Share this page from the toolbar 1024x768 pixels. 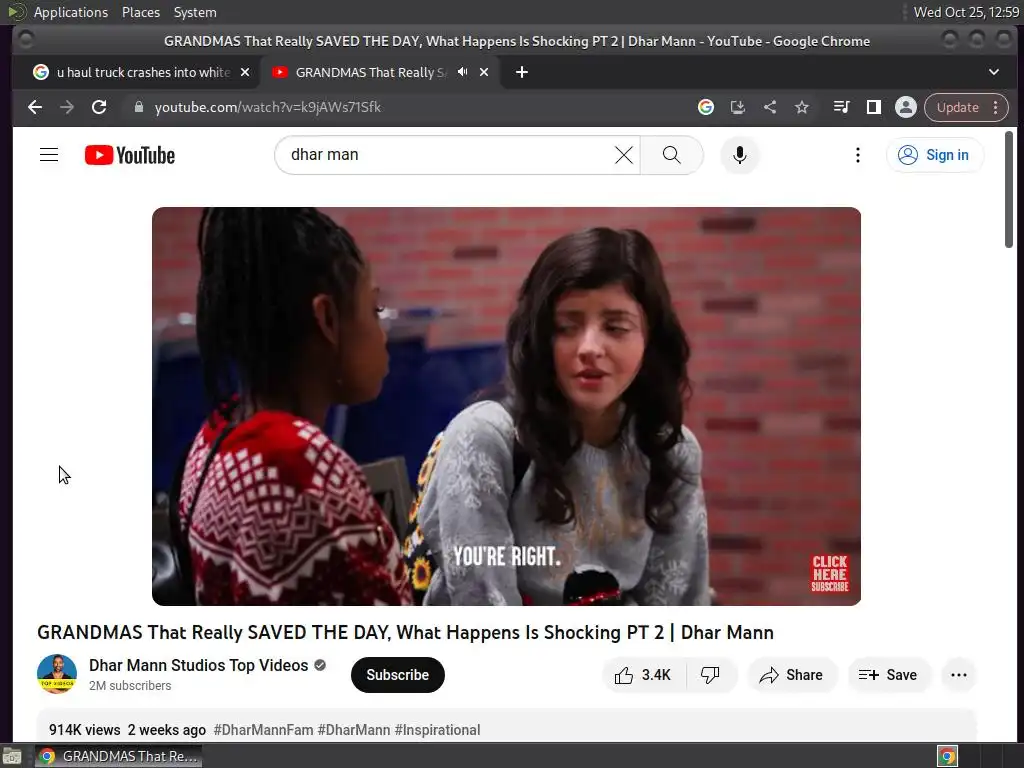tap(770, 107)
